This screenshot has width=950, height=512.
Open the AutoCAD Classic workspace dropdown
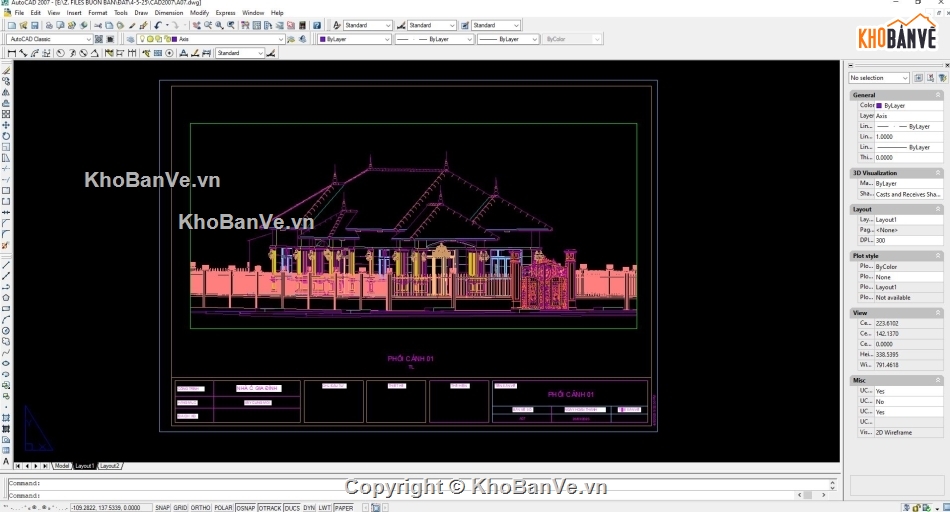pos(50,39)
